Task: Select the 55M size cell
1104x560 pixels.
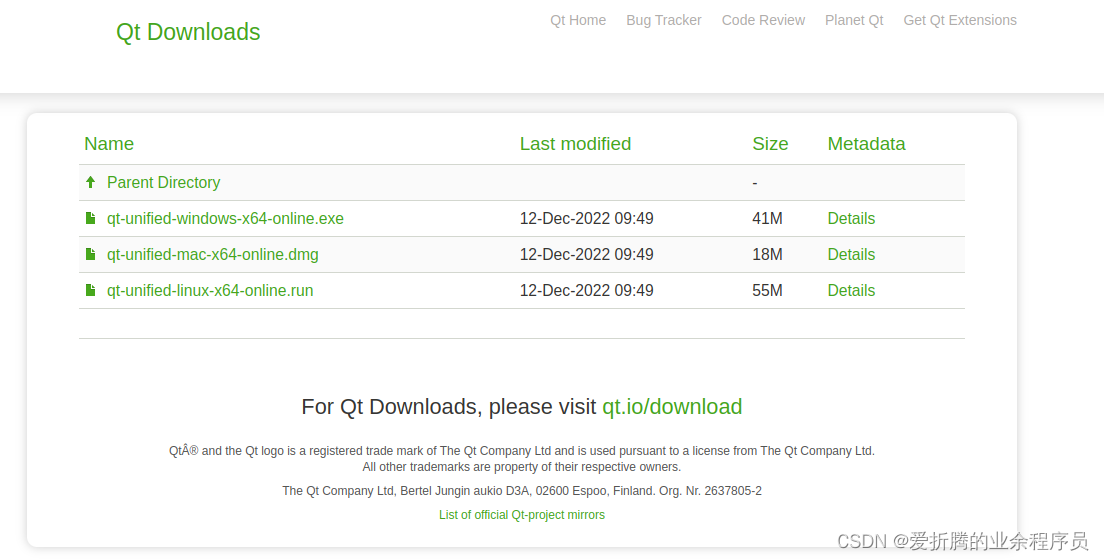Action: click(x=767, y=290)
